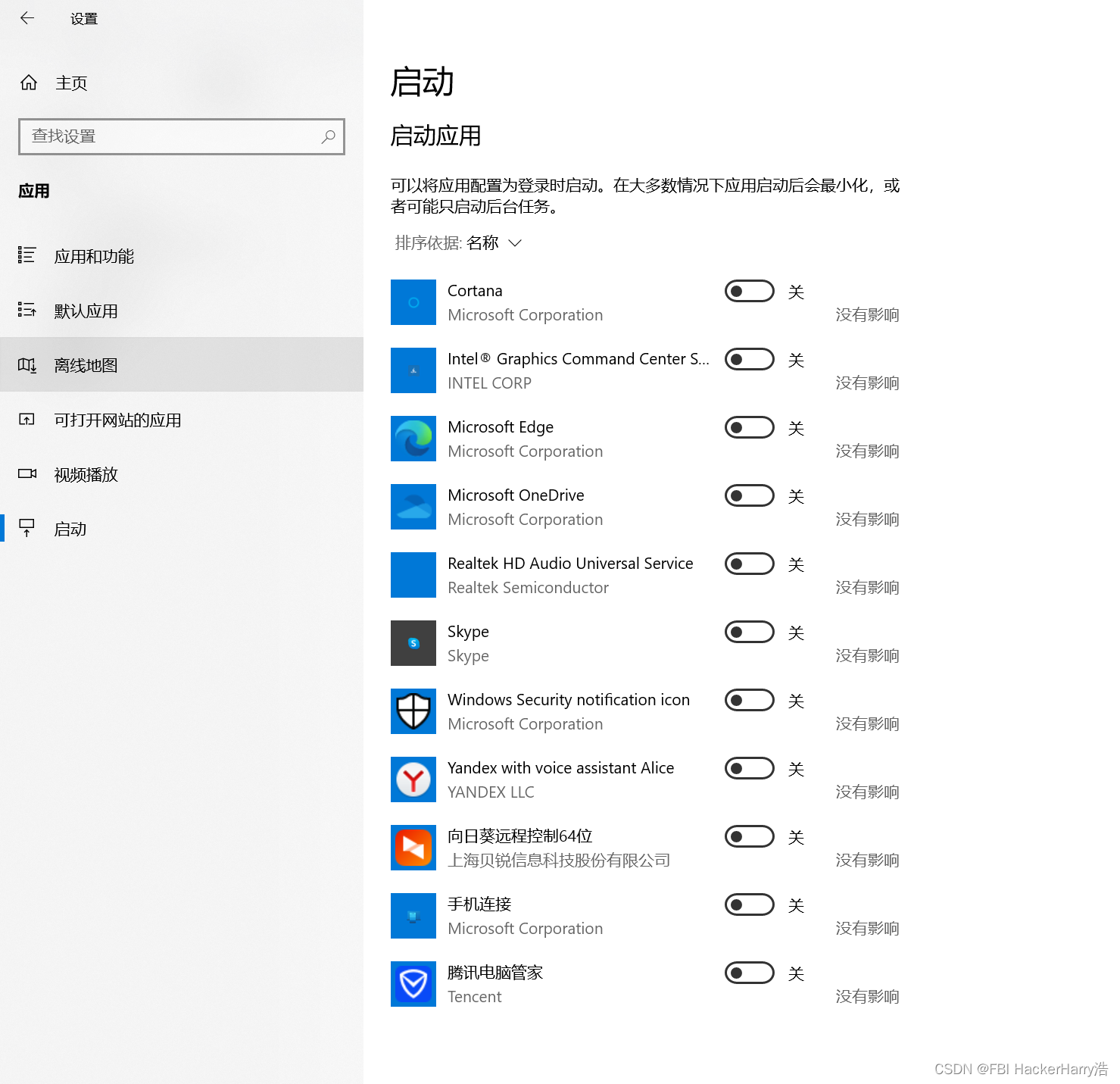
Task: Click Windows Security notification icon name text
Action: click(569, 700)
